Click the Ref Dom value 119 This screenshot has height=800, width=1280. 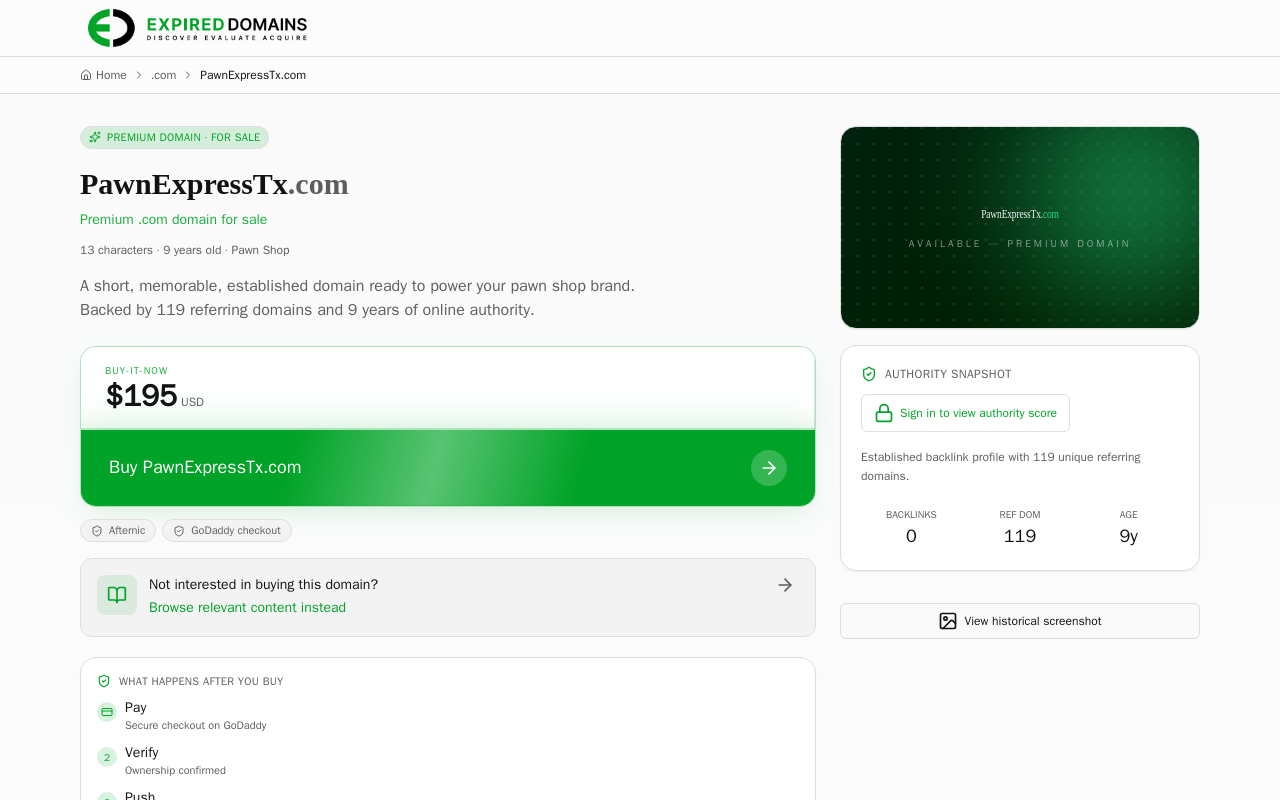(1020, 536)
